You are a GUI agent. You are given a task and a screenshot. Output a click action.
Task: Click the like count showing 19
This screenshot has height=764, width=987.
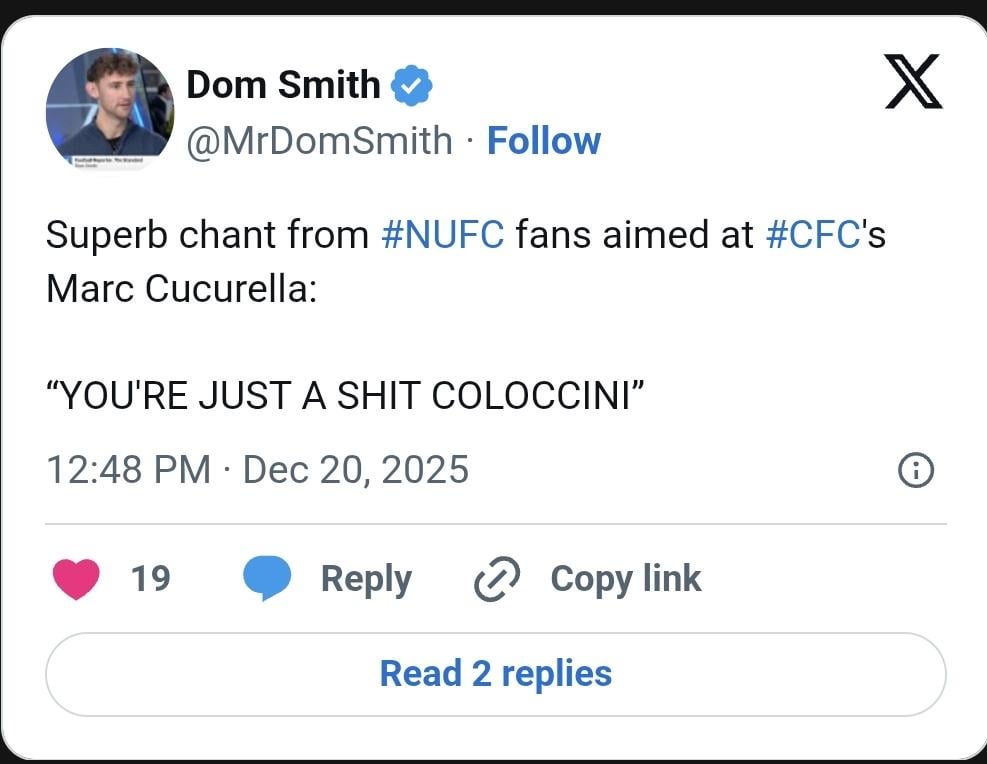pyautogui.click(x=150, y=578)
